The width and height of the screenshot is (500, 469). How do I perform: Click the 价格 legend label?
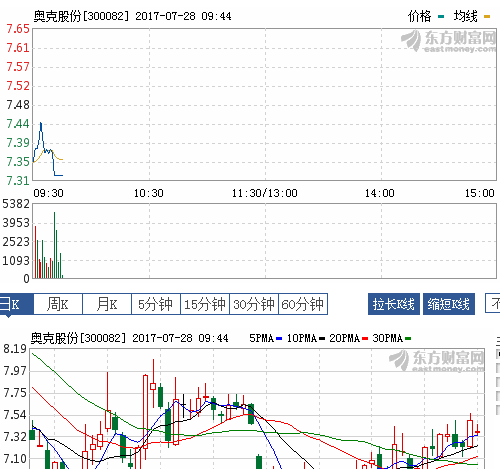(420, 16)
